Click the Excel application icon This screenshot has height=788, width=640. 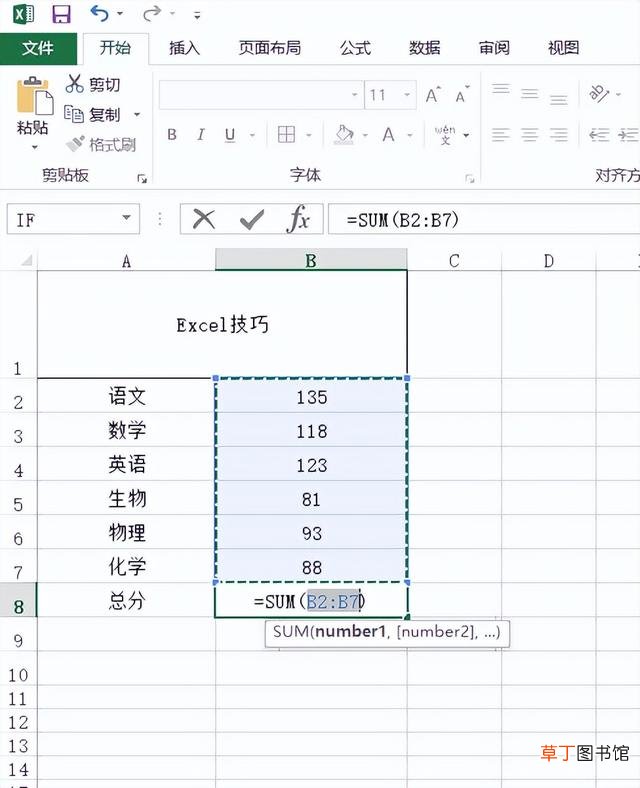pos(23,14)
